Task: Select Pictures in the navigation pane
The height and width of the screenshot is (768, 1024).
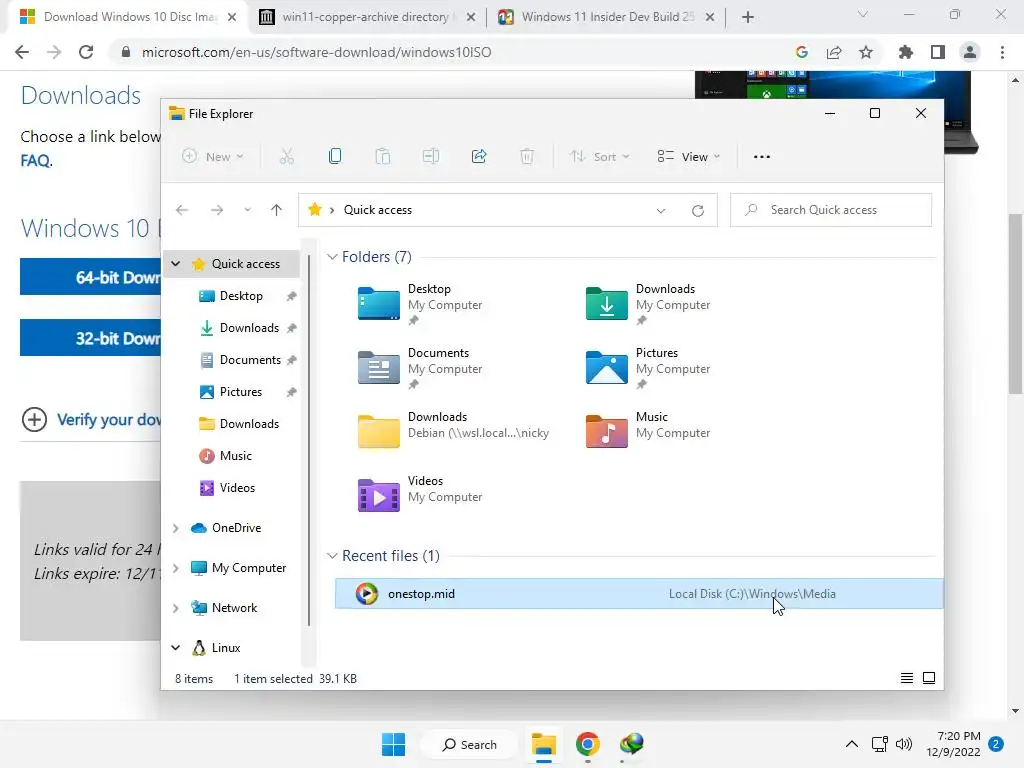Action: click(239, 392)
